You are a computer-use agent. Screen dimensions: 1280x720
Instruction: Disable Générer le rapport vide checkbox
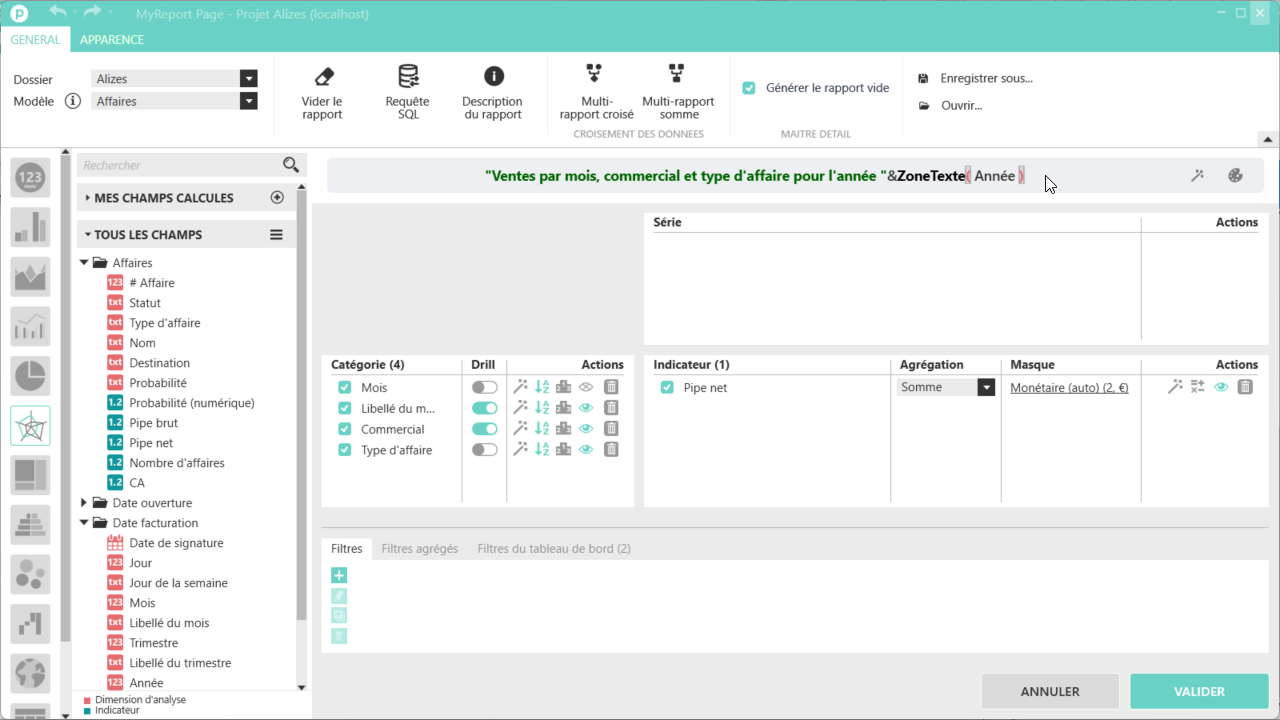click(x=749, y=88)
